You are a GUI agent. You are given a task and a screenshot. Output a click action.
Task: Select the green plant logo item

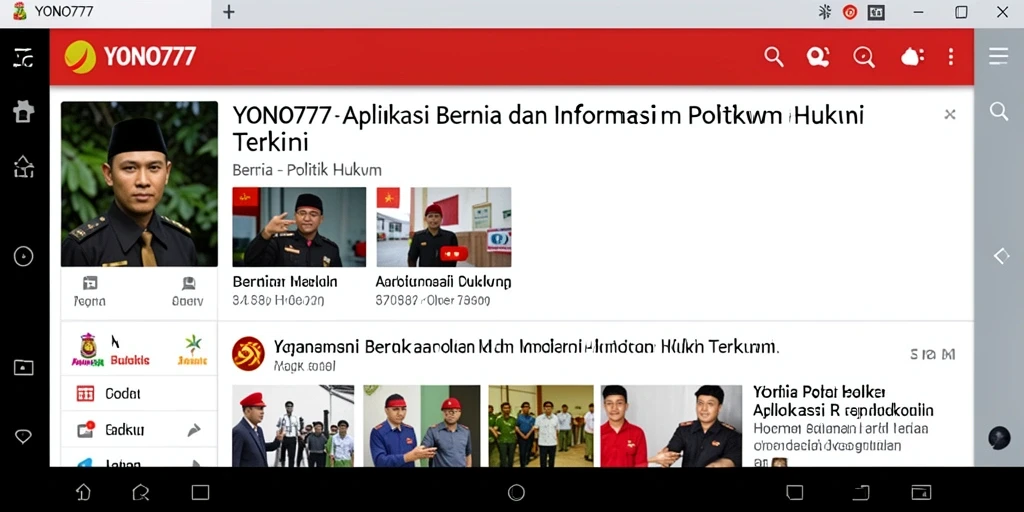coord(193,349)
